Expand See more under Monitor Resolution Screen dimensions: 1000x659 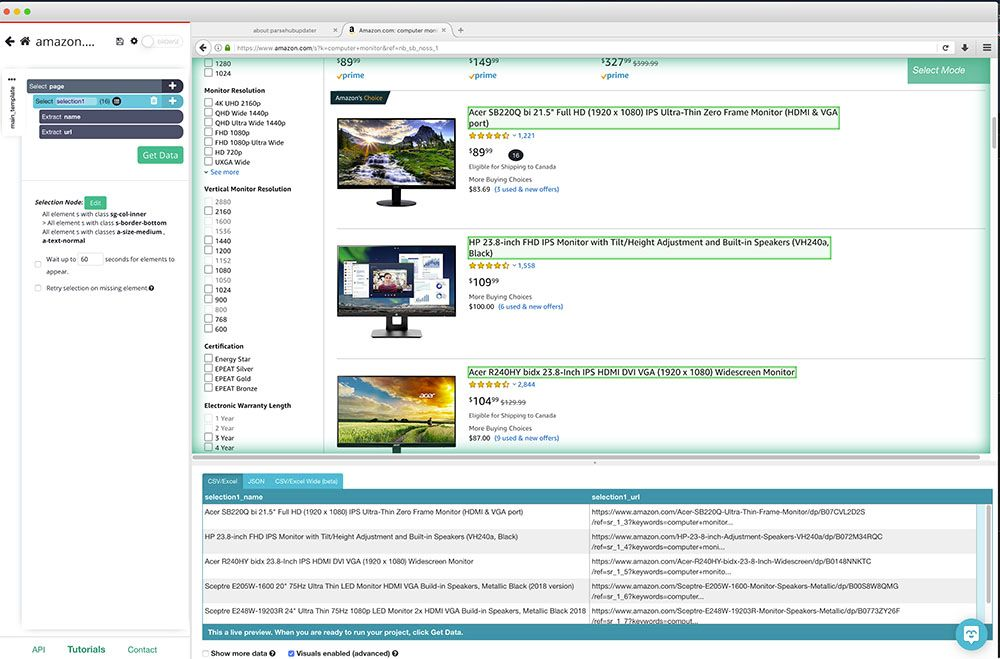pos(222,172)
